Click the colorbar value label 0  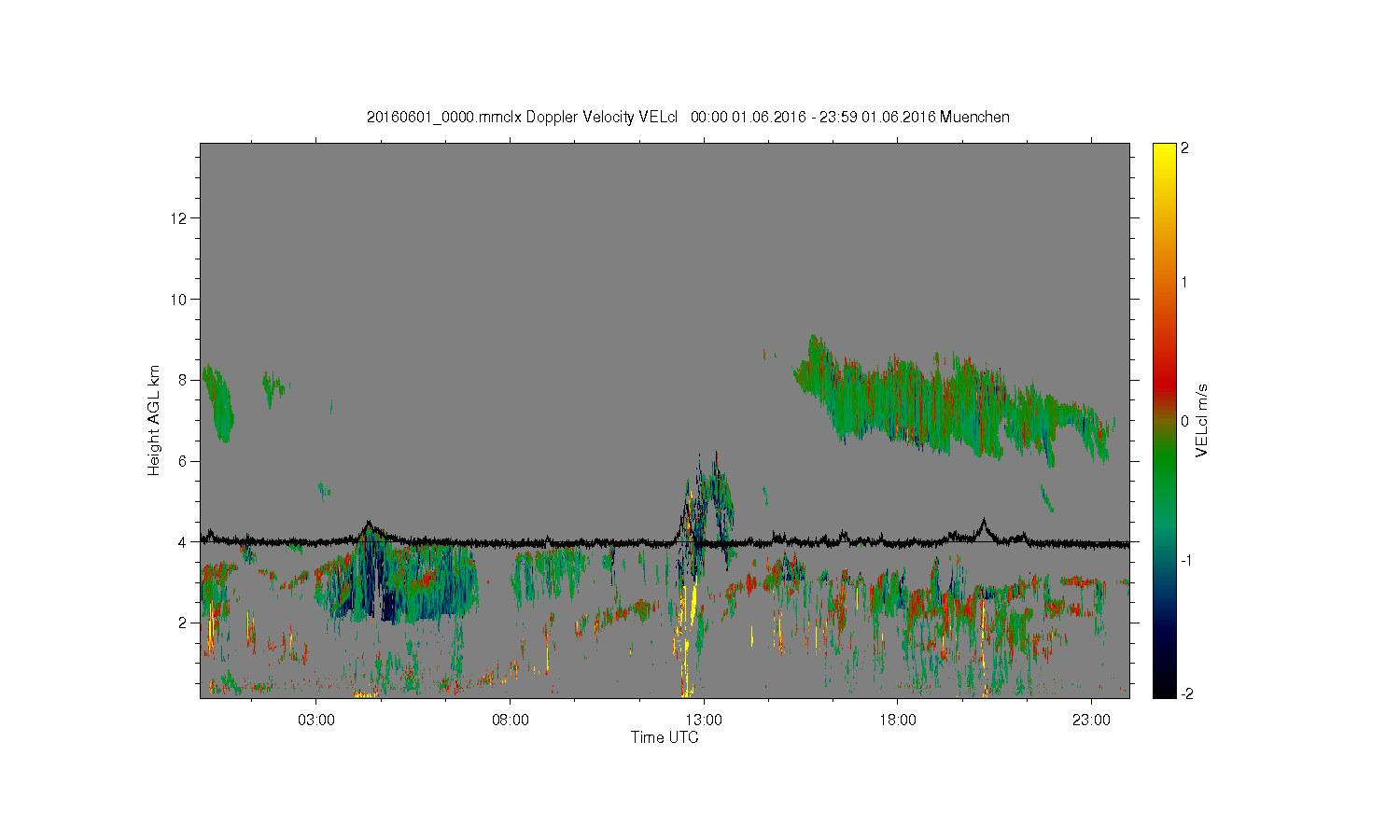pos(1185,421)
